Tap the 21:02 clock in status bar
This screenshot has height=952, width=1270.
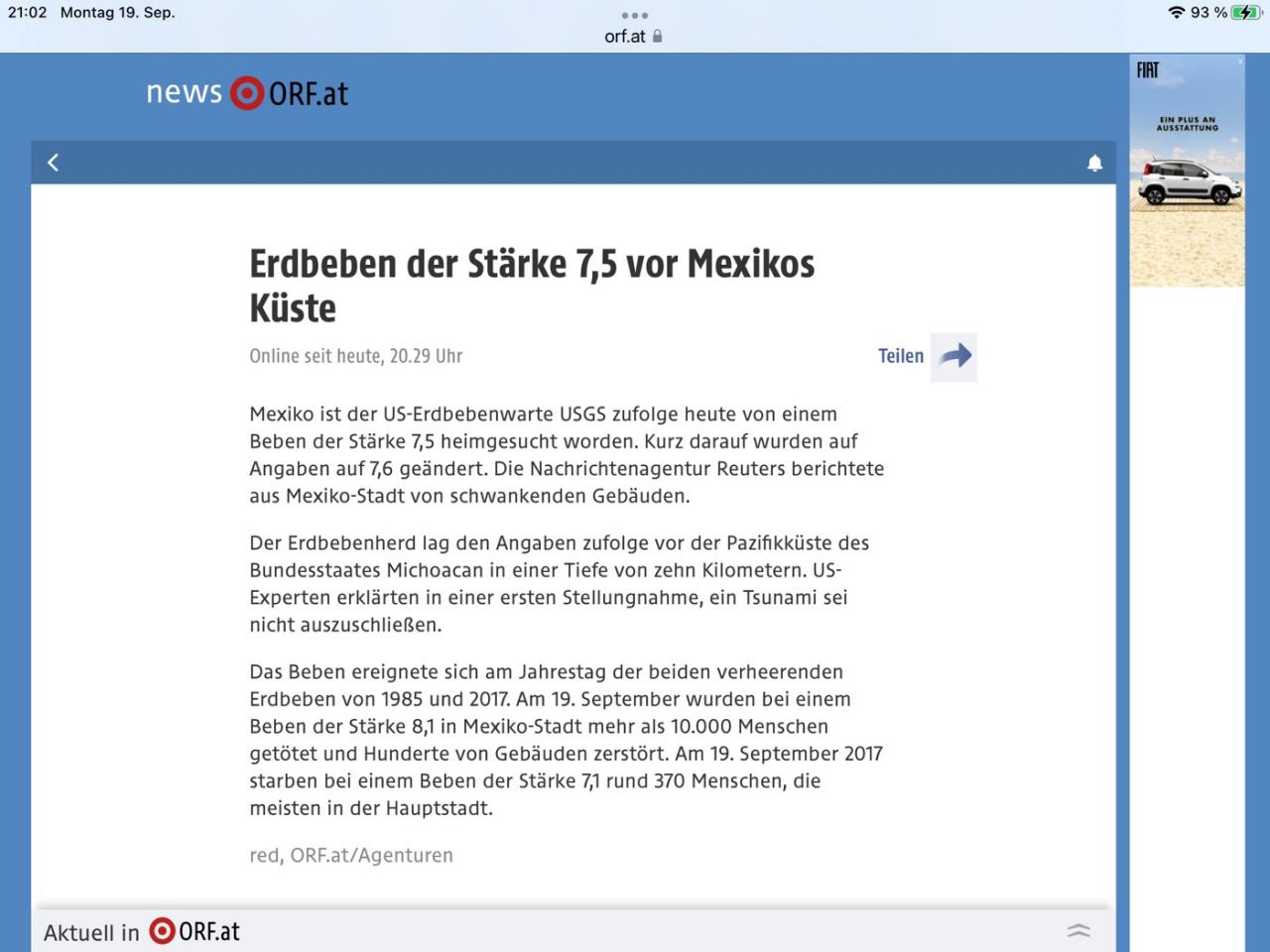pyautogui.click(x=28, y=13)
